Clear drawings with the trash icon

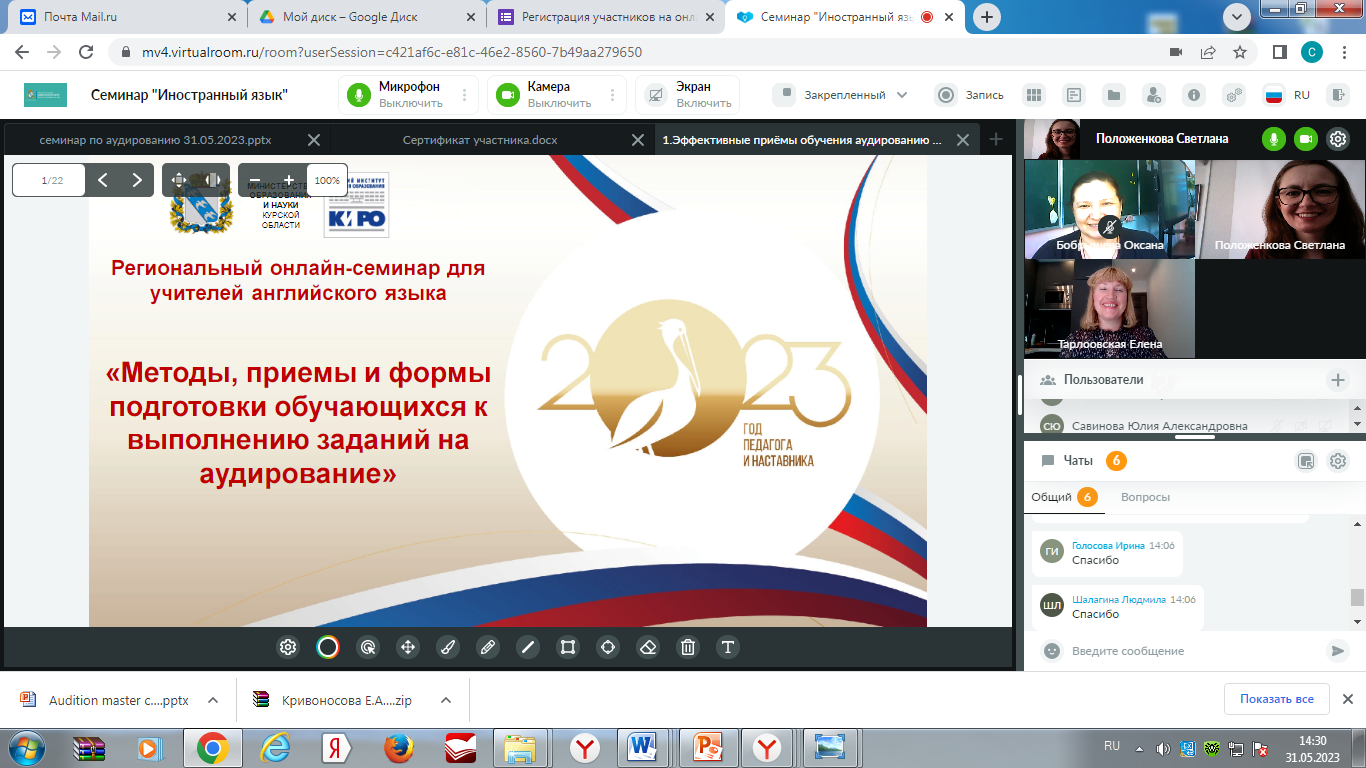688,647
